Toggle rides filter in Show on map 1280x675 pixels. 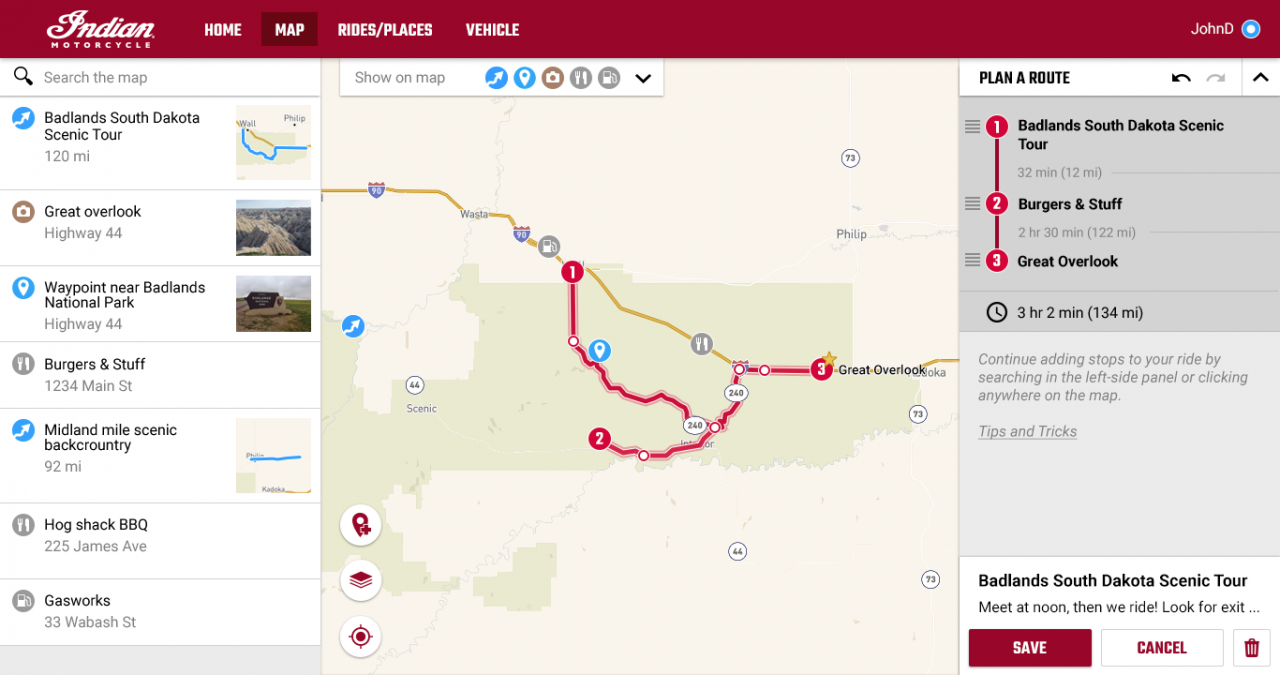pos(496,78)
